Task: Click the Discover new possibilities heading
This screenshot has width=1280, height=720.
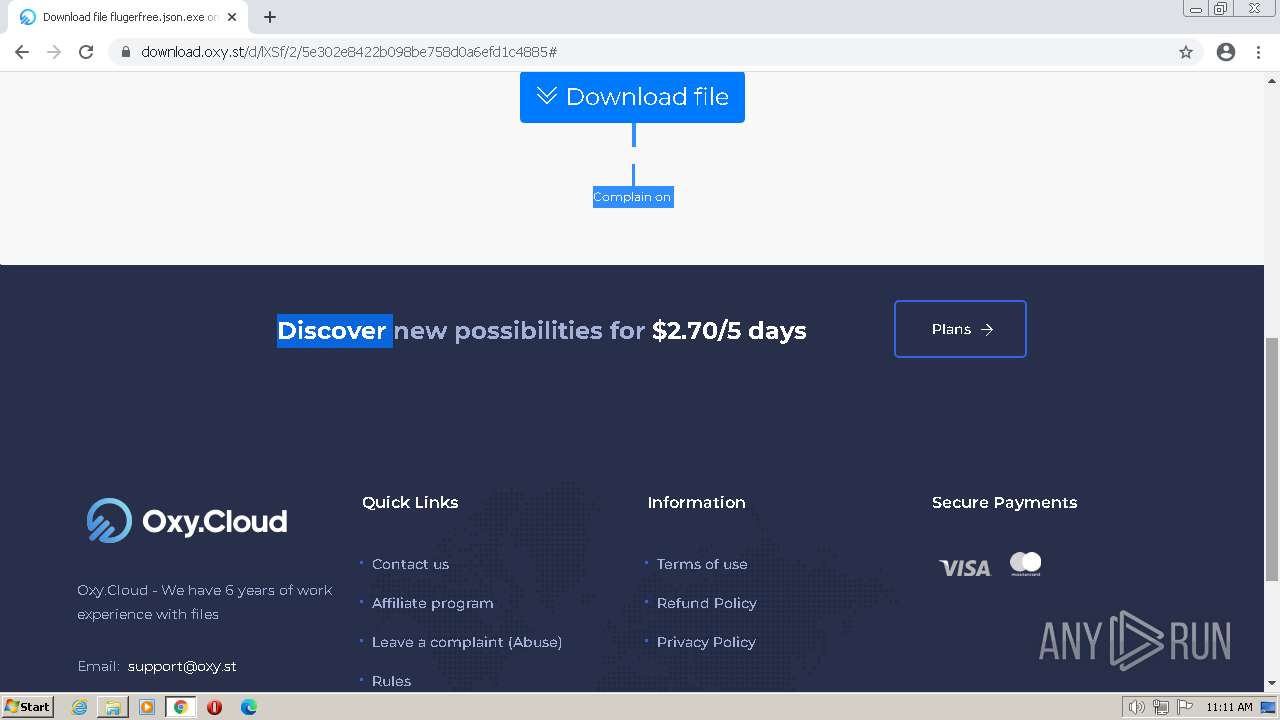Action: (541, 330)
